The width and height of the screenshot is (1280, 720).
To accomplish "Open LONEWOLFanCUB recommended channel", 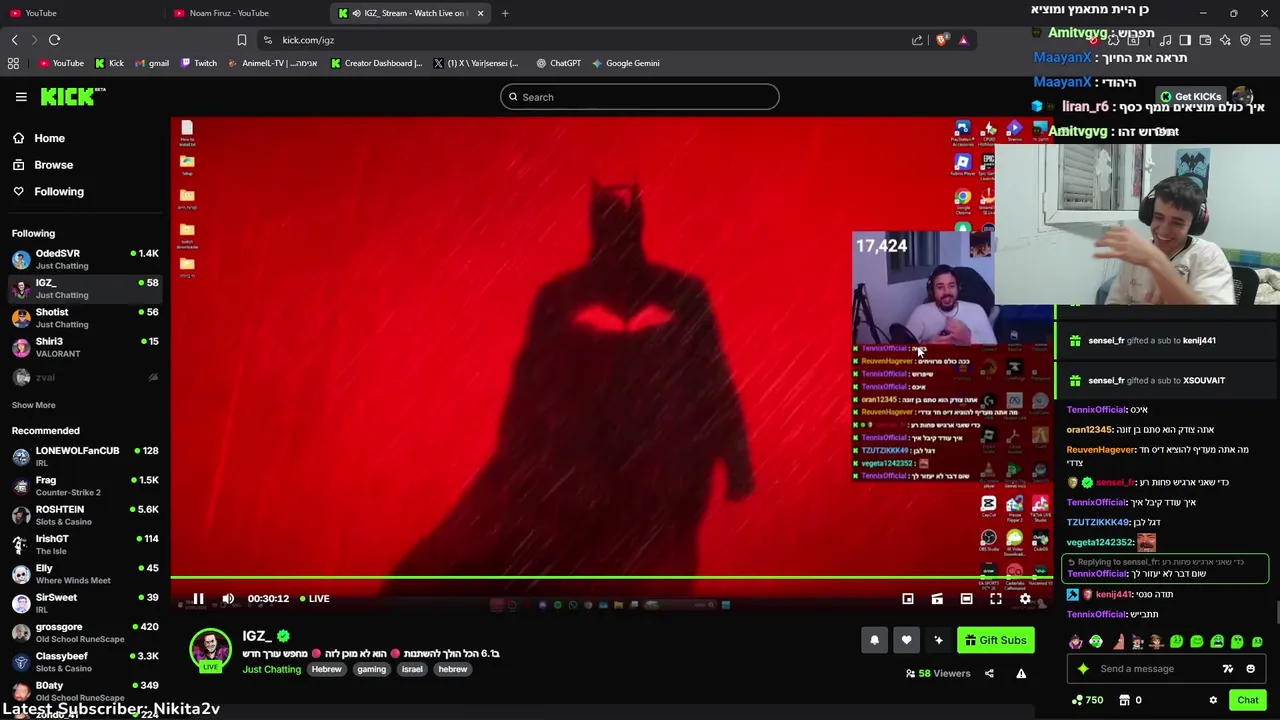I will tap(84, 456).
